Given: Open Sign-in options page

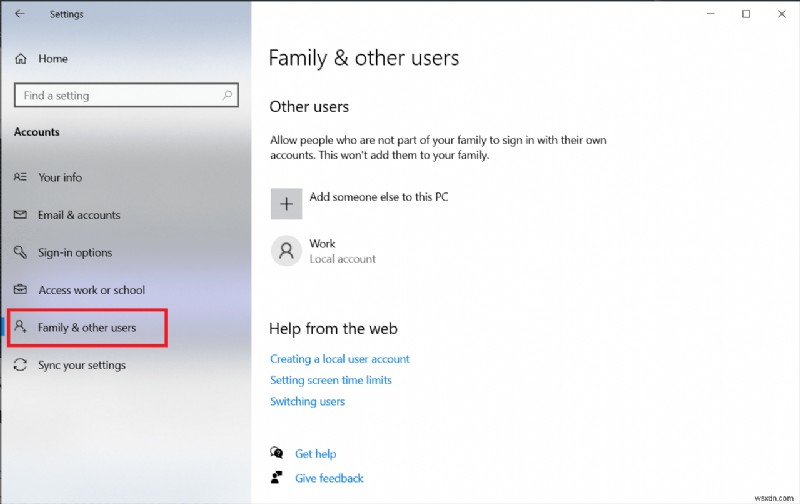Looking at the screenshot, I should (x=75, y=253).
